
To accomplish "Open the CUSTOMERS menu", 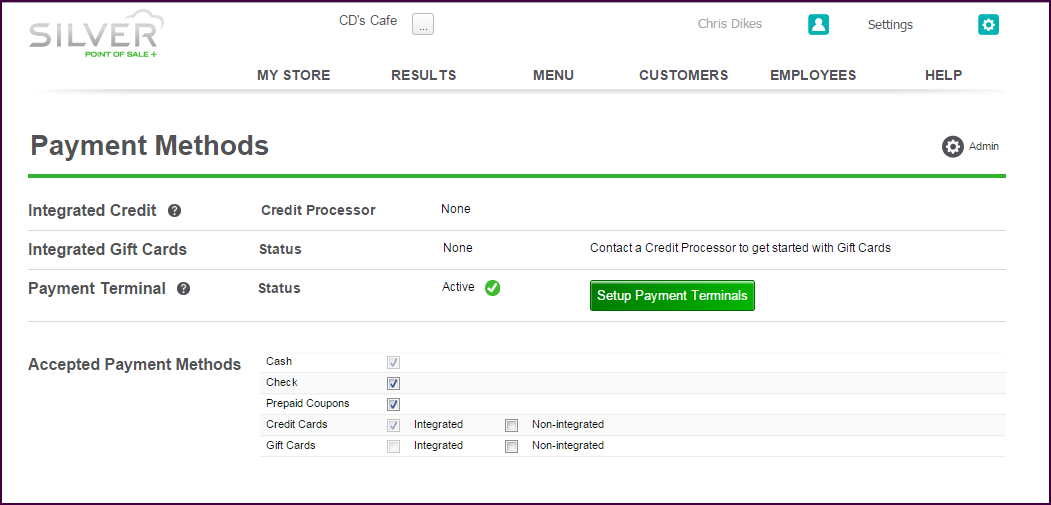I will pyautogui.click(x=683, y=75).
